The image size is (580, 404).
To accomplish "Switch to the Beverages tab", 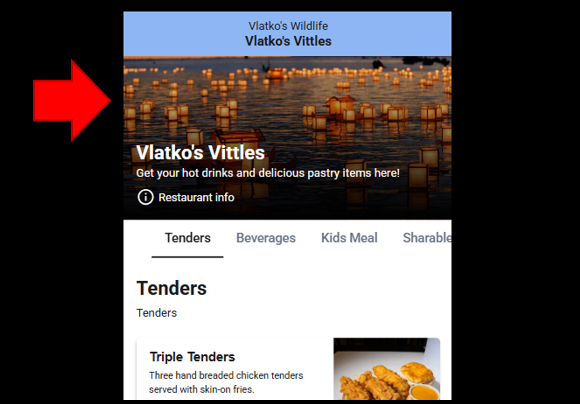I will [266, 238].
